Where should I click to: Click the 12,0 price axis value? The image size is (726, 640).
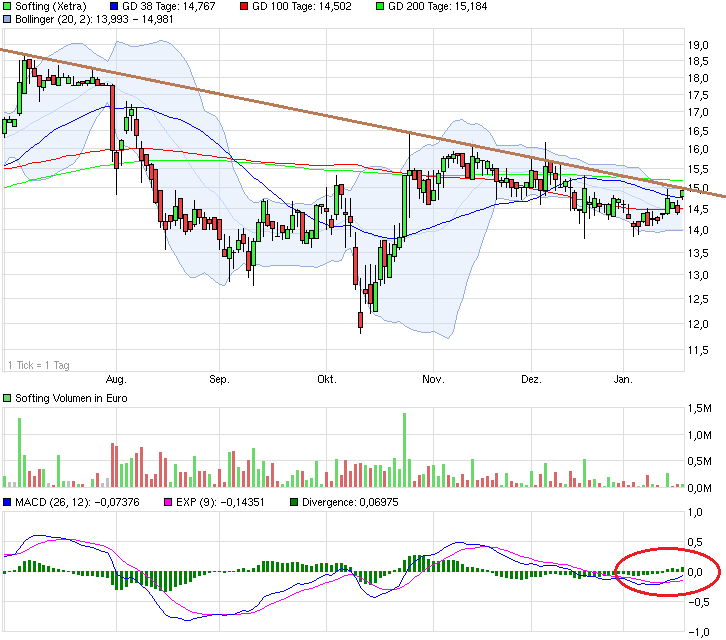click(698, 324)
